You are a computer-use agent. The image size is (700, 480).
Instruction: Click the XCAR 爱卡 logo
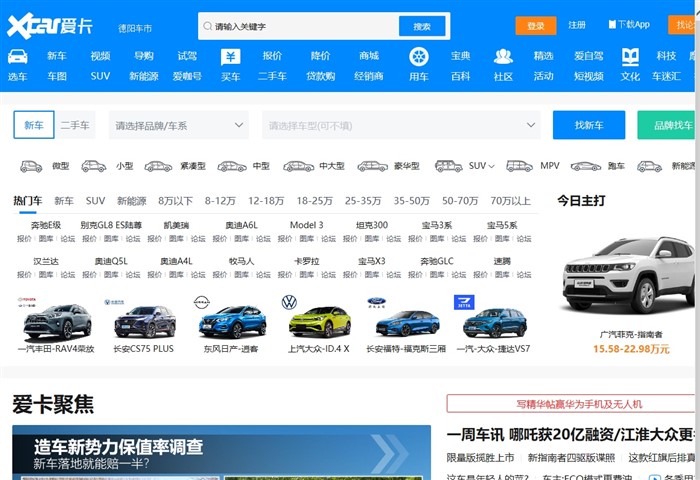(50, 26)
